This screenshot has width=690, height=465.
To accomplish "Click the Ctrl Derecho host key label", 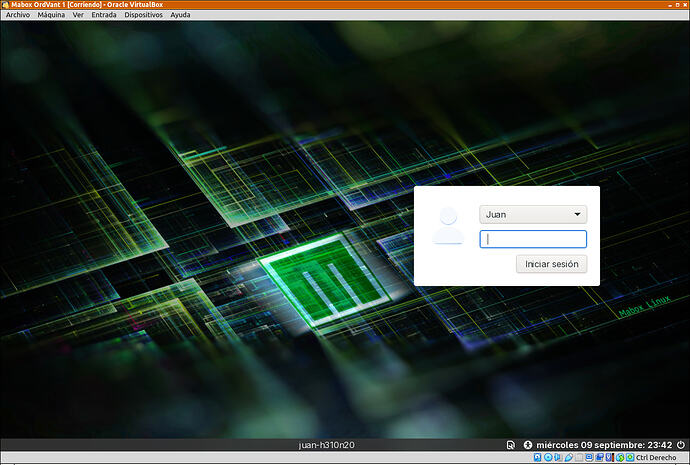I will tap(656, 458).
